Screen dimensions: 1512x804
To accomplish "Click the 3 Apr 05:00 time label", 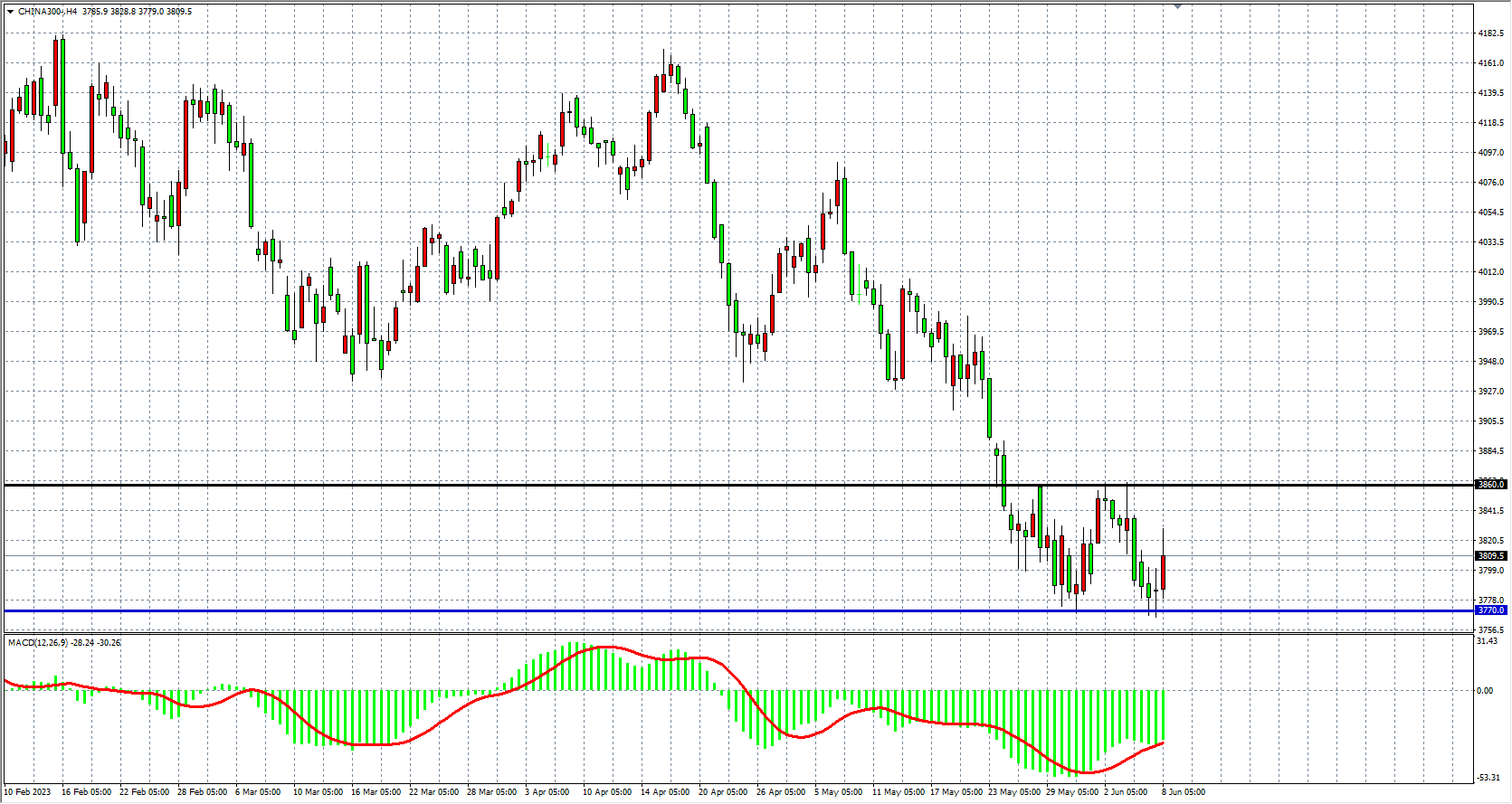I will 547,792.
